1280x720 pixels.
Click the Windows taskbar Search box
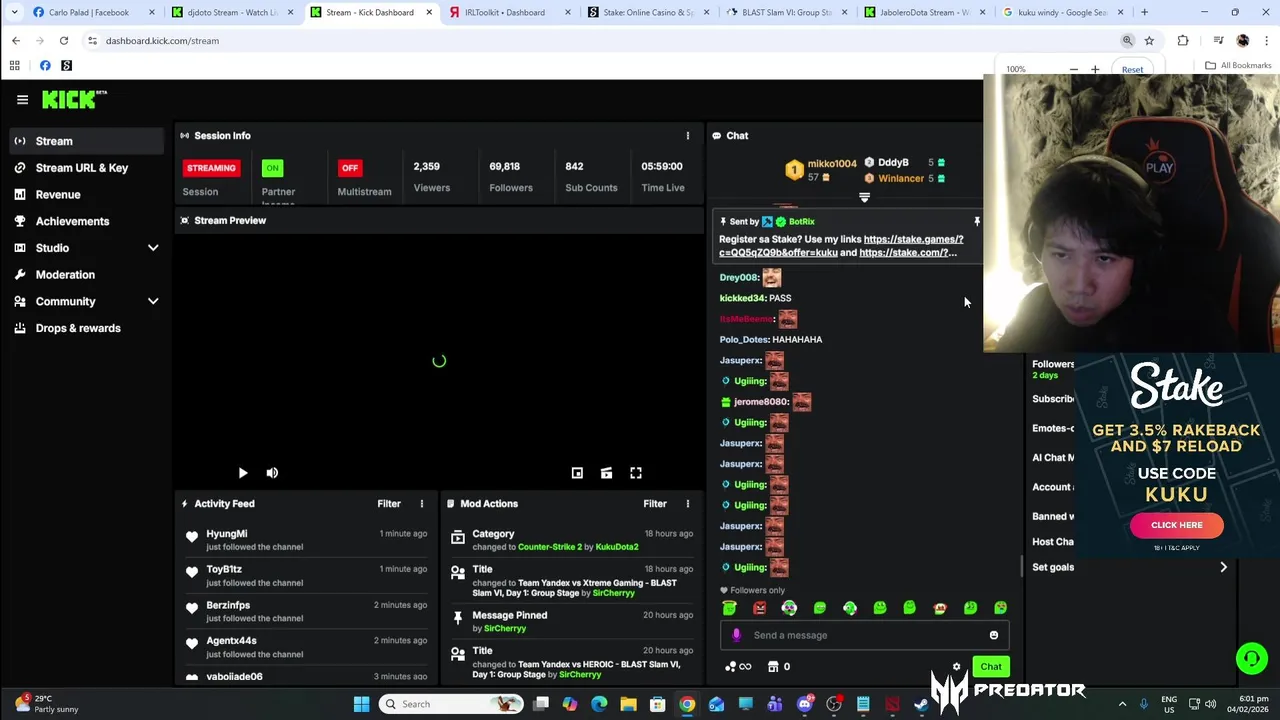[x=453, y=704]
